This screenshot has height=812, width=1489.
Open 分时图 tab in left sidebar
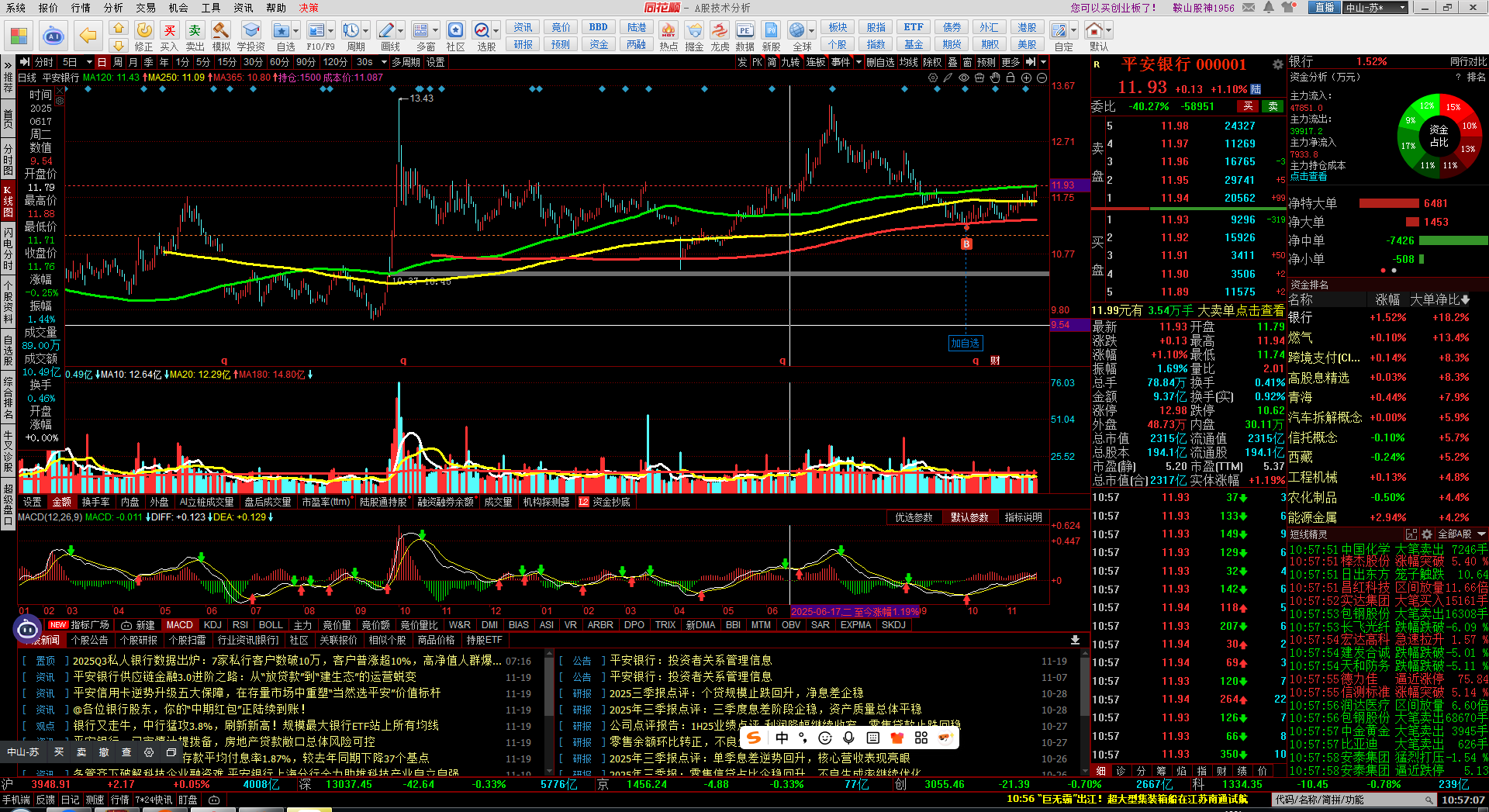pyautogui.click(x=8, y=160)
